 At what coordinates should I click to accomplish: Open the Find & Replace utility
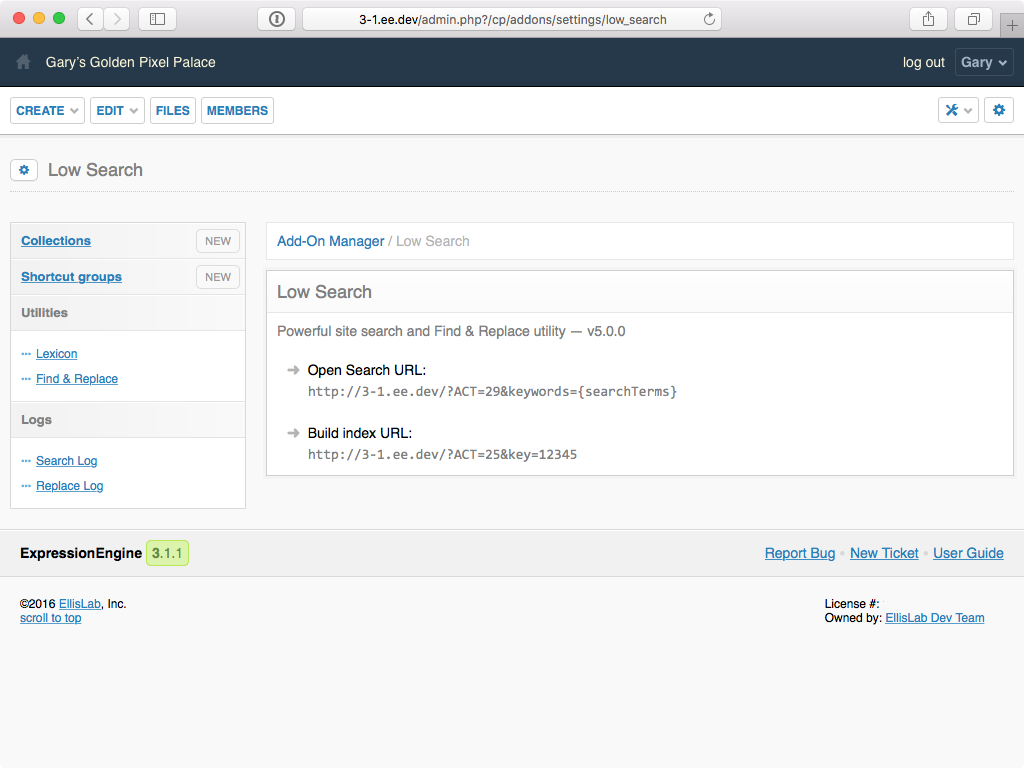tap(77, 379)
